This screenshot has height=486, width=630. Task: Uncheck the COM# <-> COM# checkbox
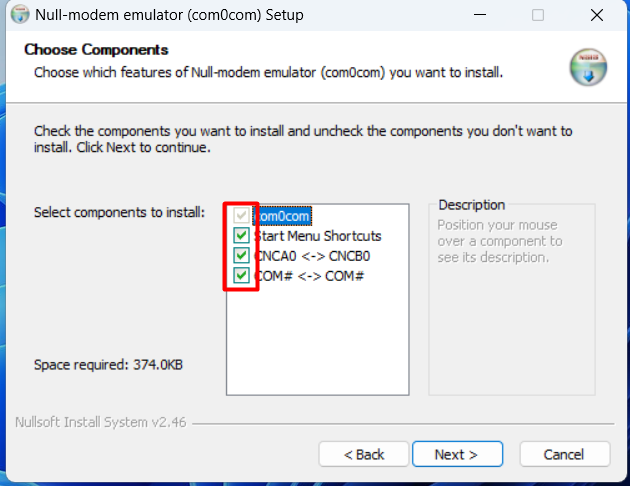pos(240,274)
